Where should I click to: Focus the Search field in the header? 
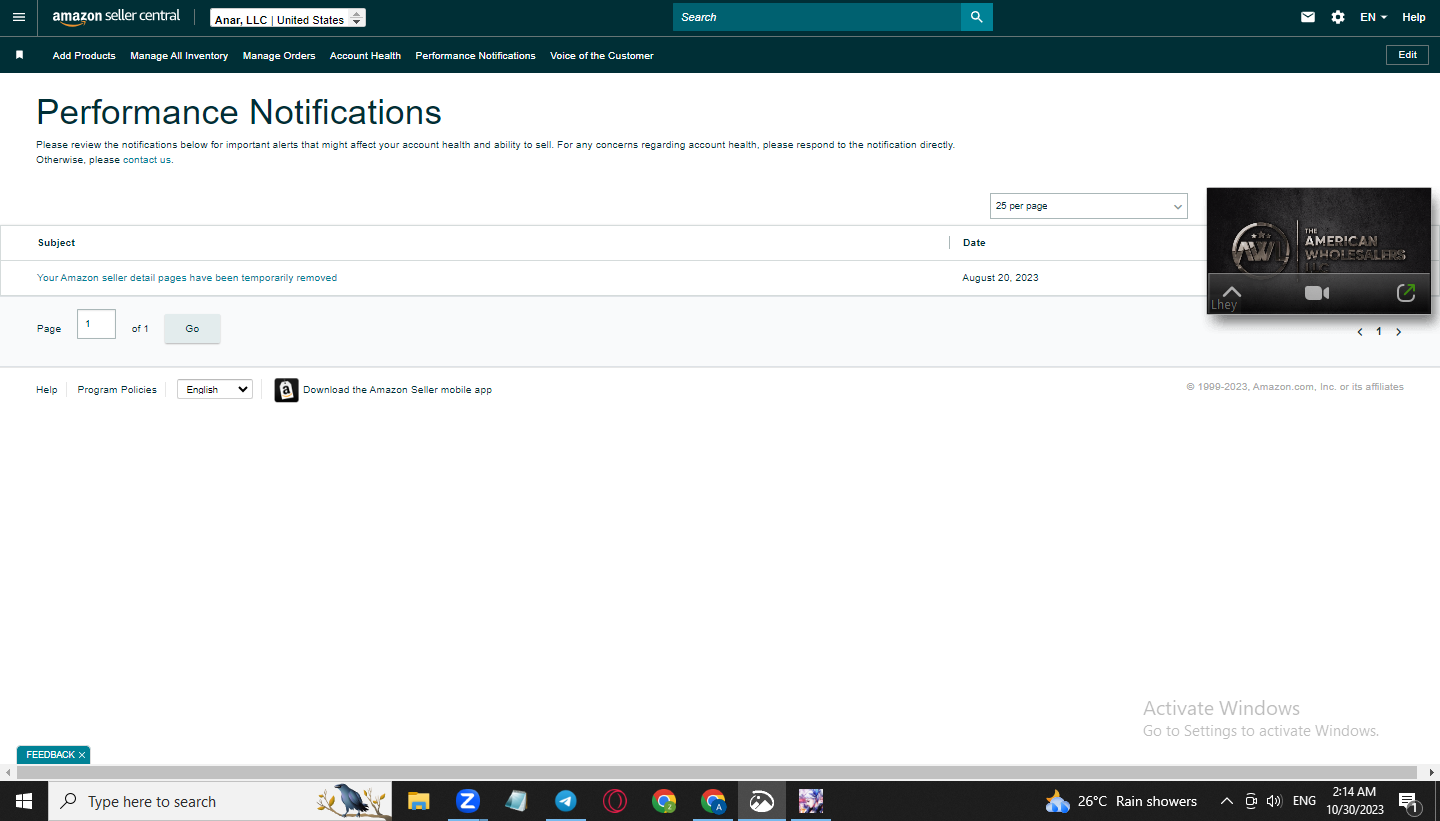point(817,17)
